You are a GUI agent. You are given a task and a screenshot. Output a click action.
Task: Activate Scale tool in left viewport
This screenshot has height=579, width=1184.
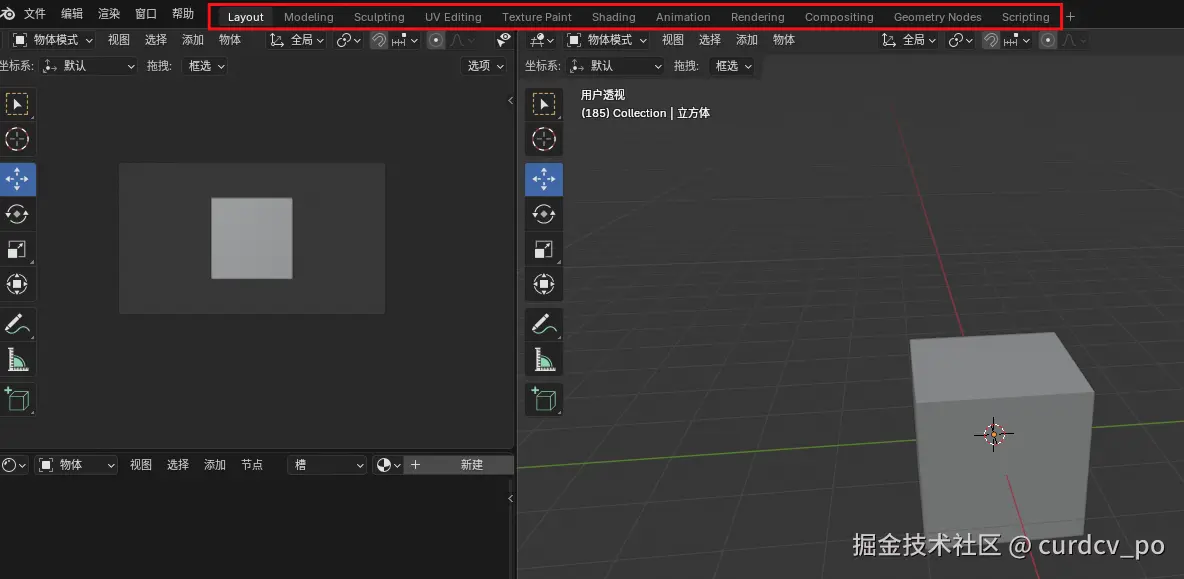coord(17,249)
